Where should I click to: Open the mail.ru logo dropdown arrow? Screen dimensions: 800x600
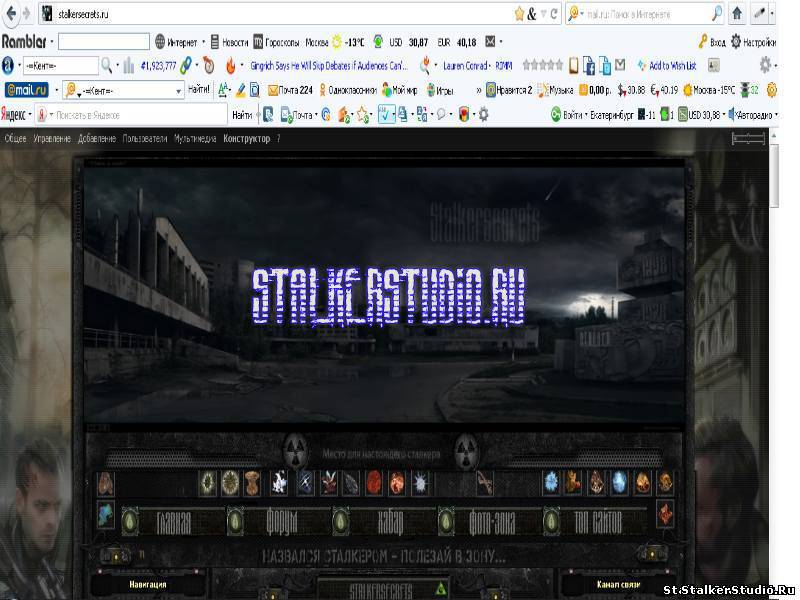pyautogui.click(x=56, y=90)
